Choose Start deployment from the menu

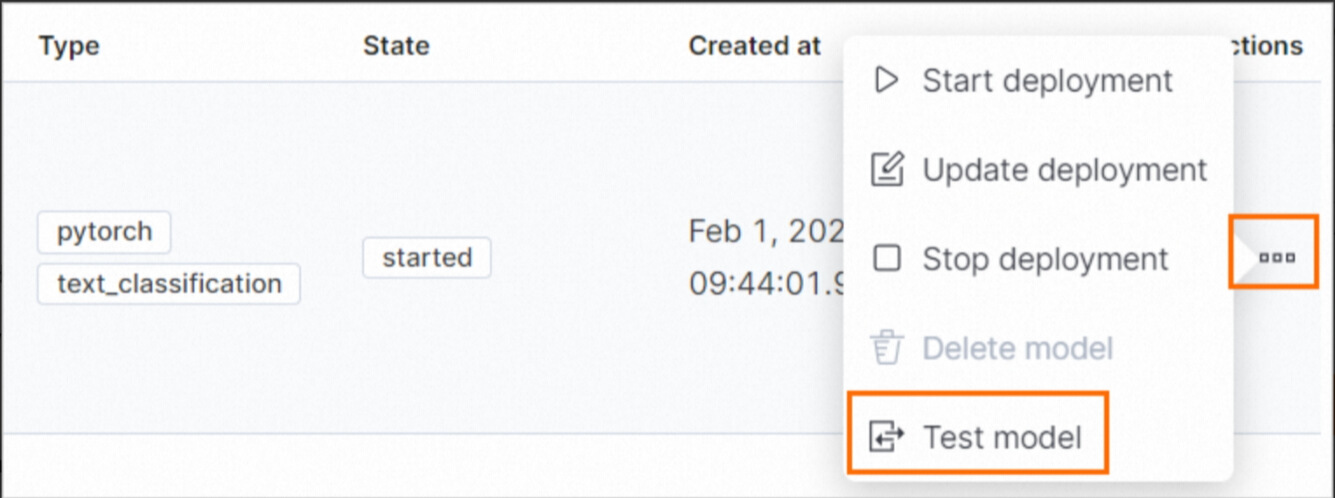click(1047, 80)
